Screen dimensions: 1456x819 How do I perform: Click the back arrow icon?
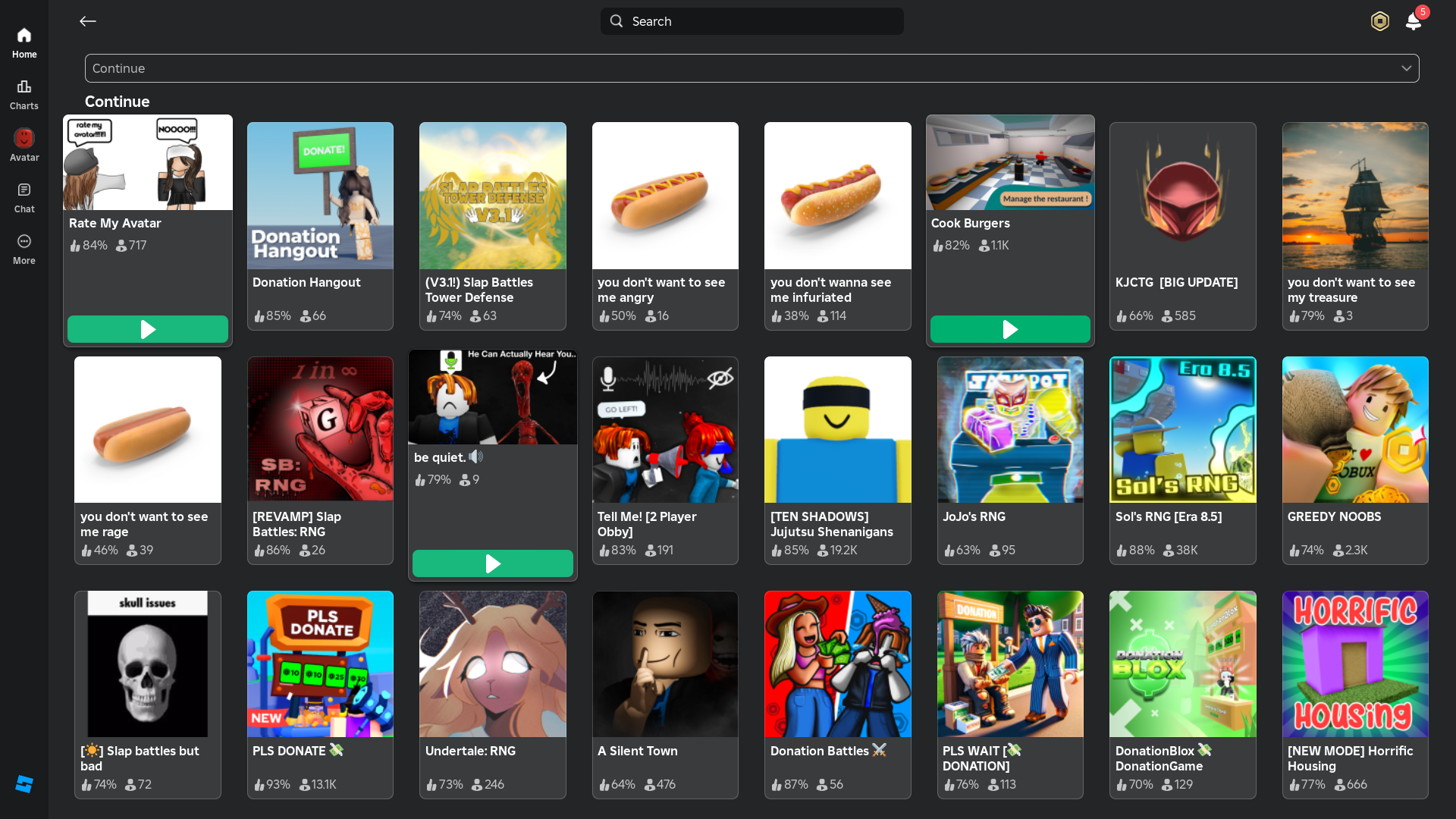pyautogui.click(x=88, y=21)
